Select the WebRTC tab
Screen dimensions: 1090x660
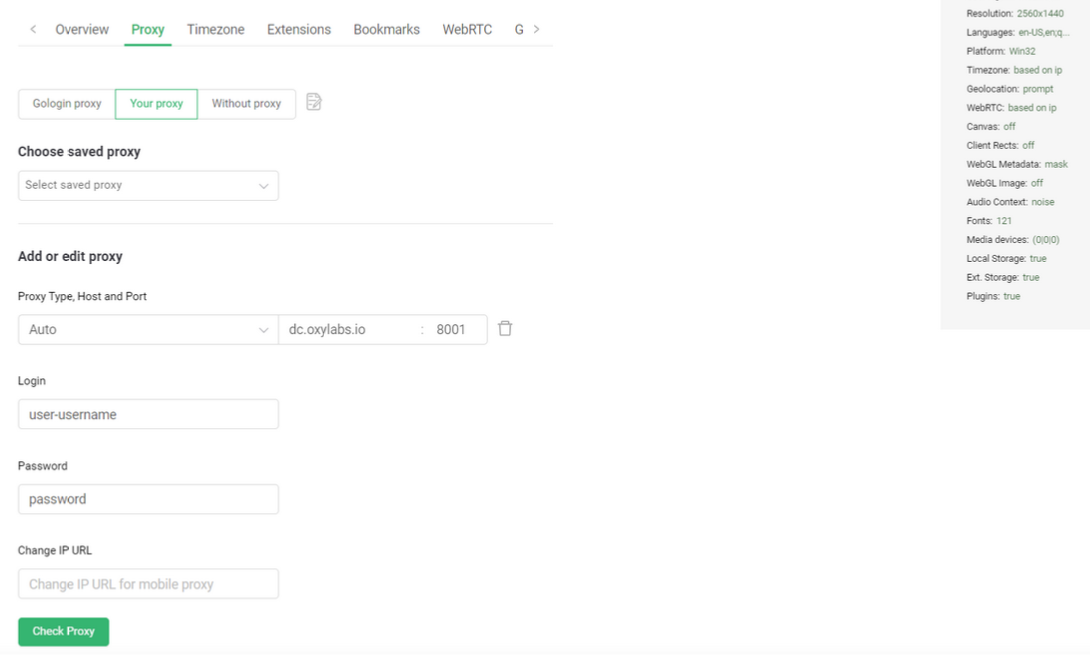click(x=467, y=30)
